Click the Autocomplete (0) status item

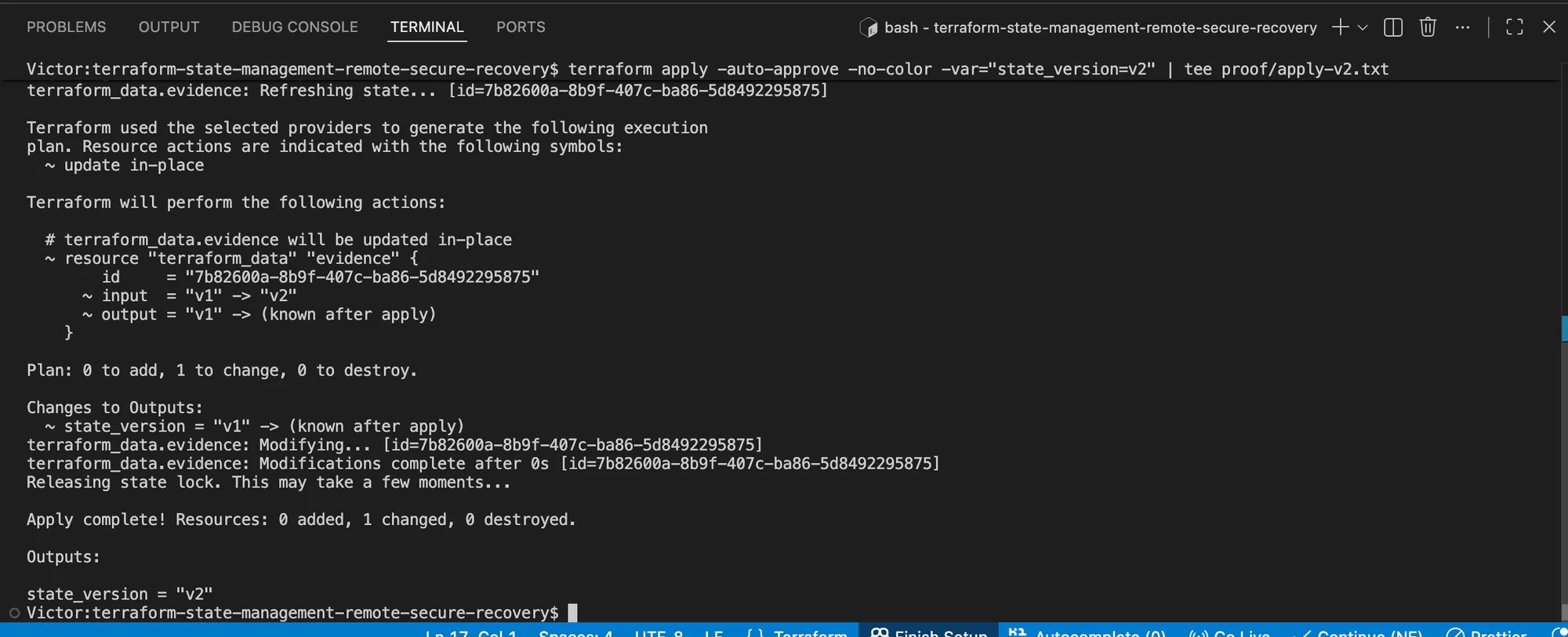pos(1087,632)
